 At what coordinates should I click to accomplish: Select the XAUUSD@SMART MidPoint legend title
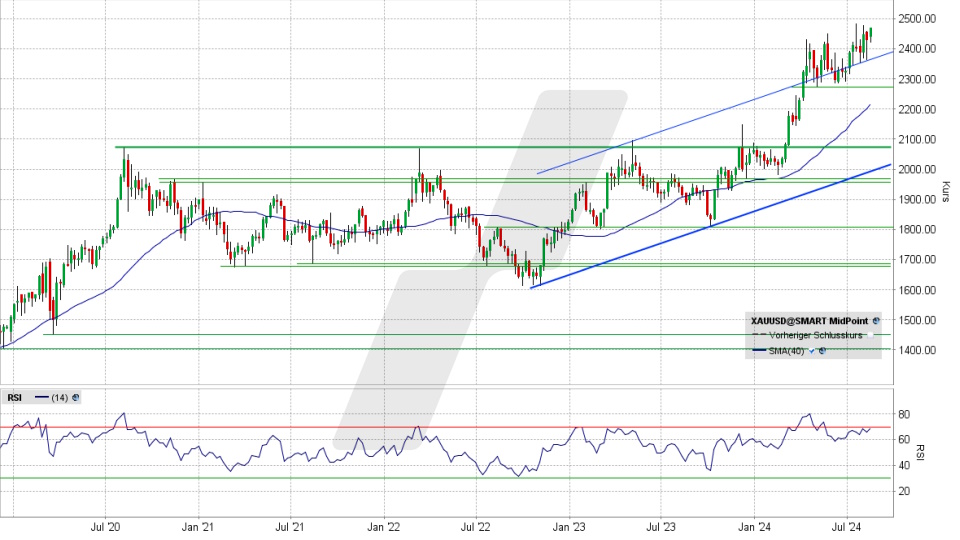point(809,321)
